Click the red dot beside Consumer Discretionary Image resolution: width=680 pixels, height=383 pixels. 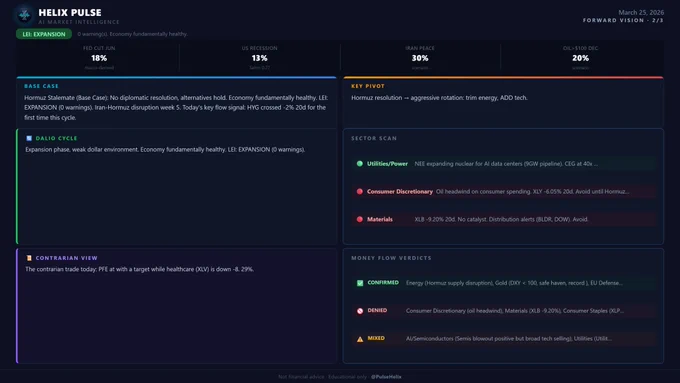tap(360, 191)
